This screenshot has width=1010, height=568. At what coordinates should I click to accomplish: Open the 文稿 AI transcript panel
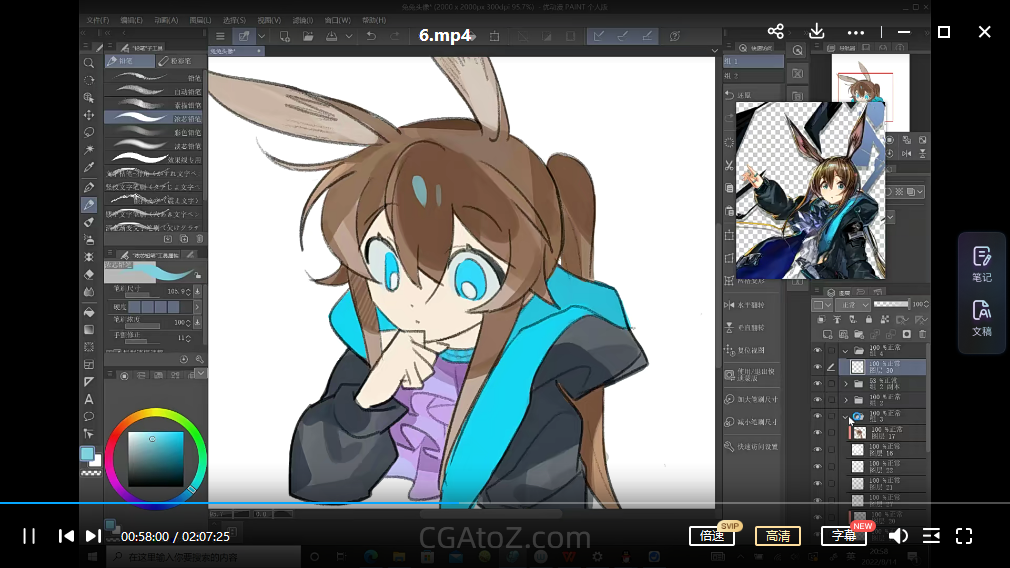pos(981,317)
